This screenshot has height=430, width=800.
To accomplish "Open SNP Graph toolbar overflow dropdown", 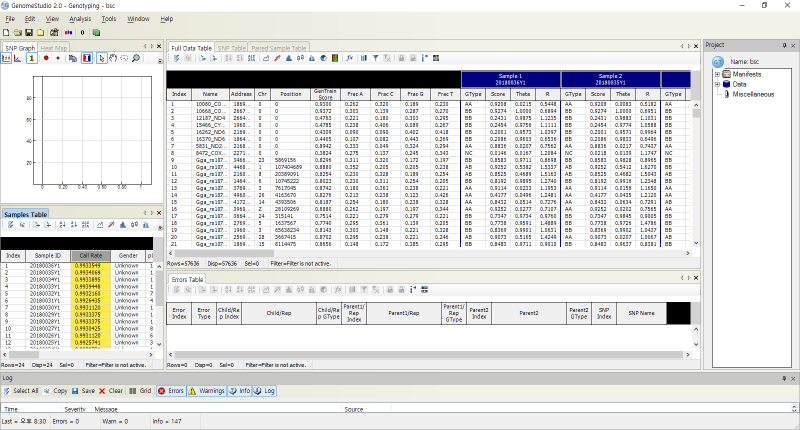I will point(160,61).
